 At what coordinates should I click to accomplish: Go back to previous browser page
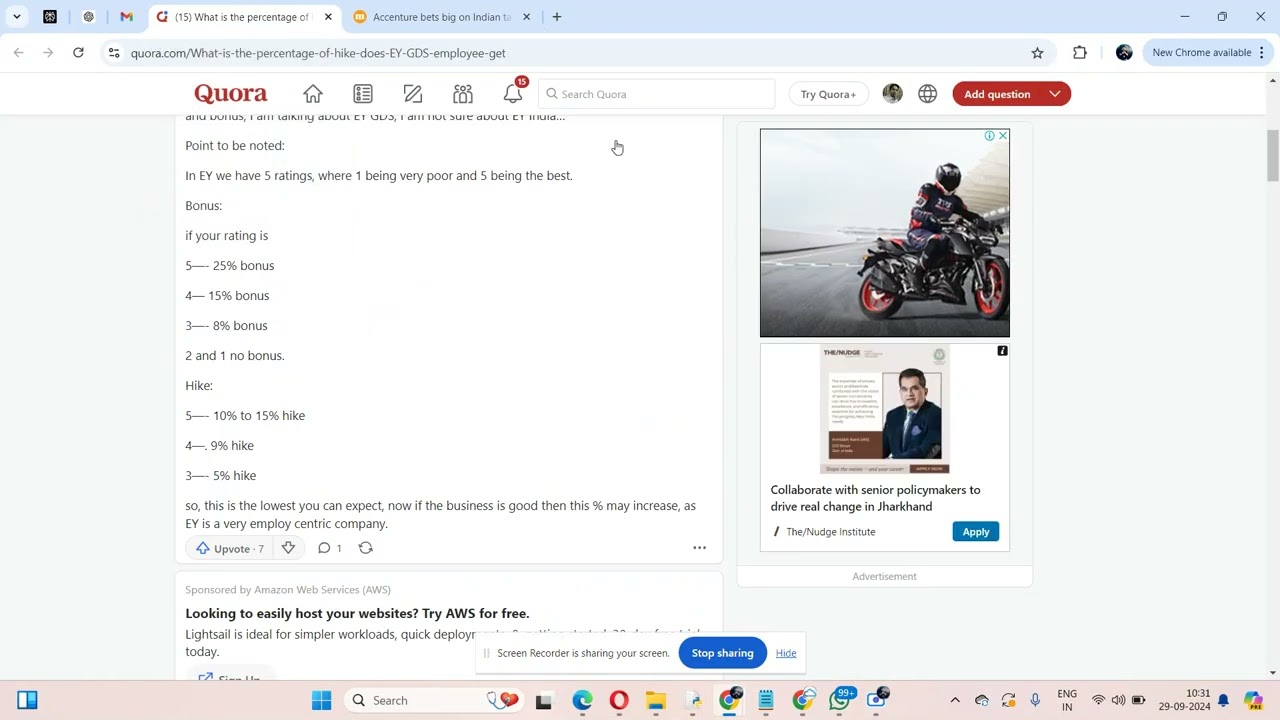[x=18, y=53]
